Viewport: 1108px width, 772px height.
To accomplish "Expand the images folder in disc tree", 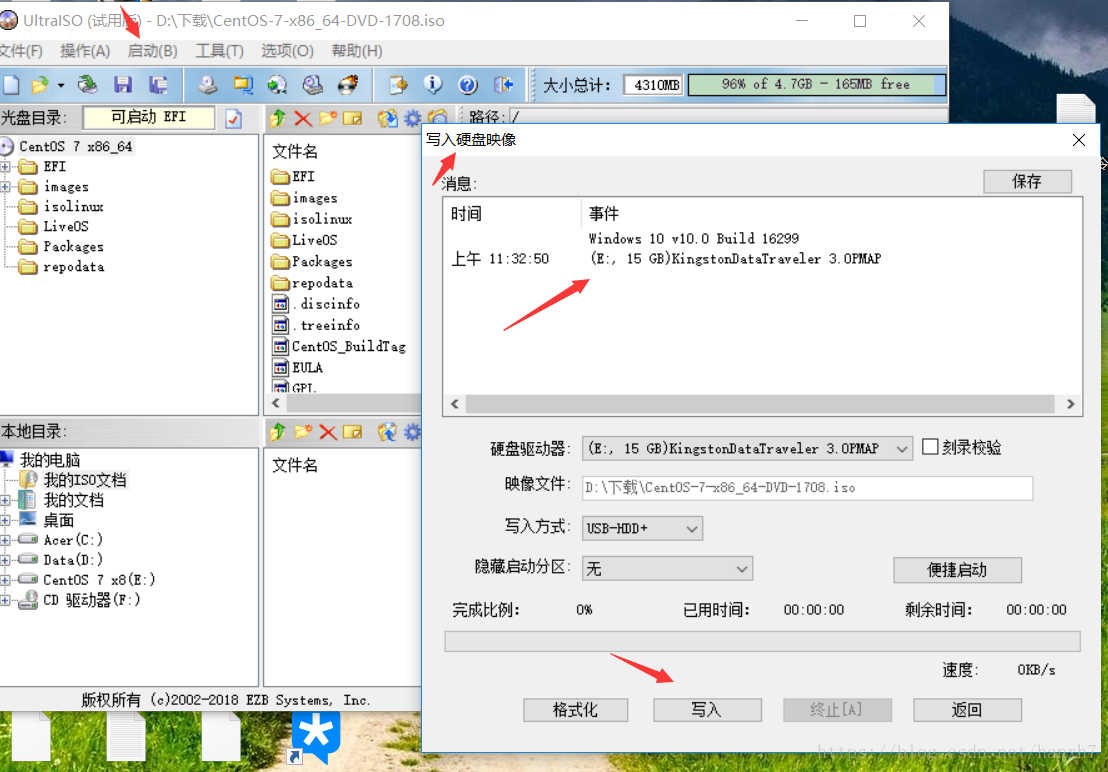I will (5, 186).
